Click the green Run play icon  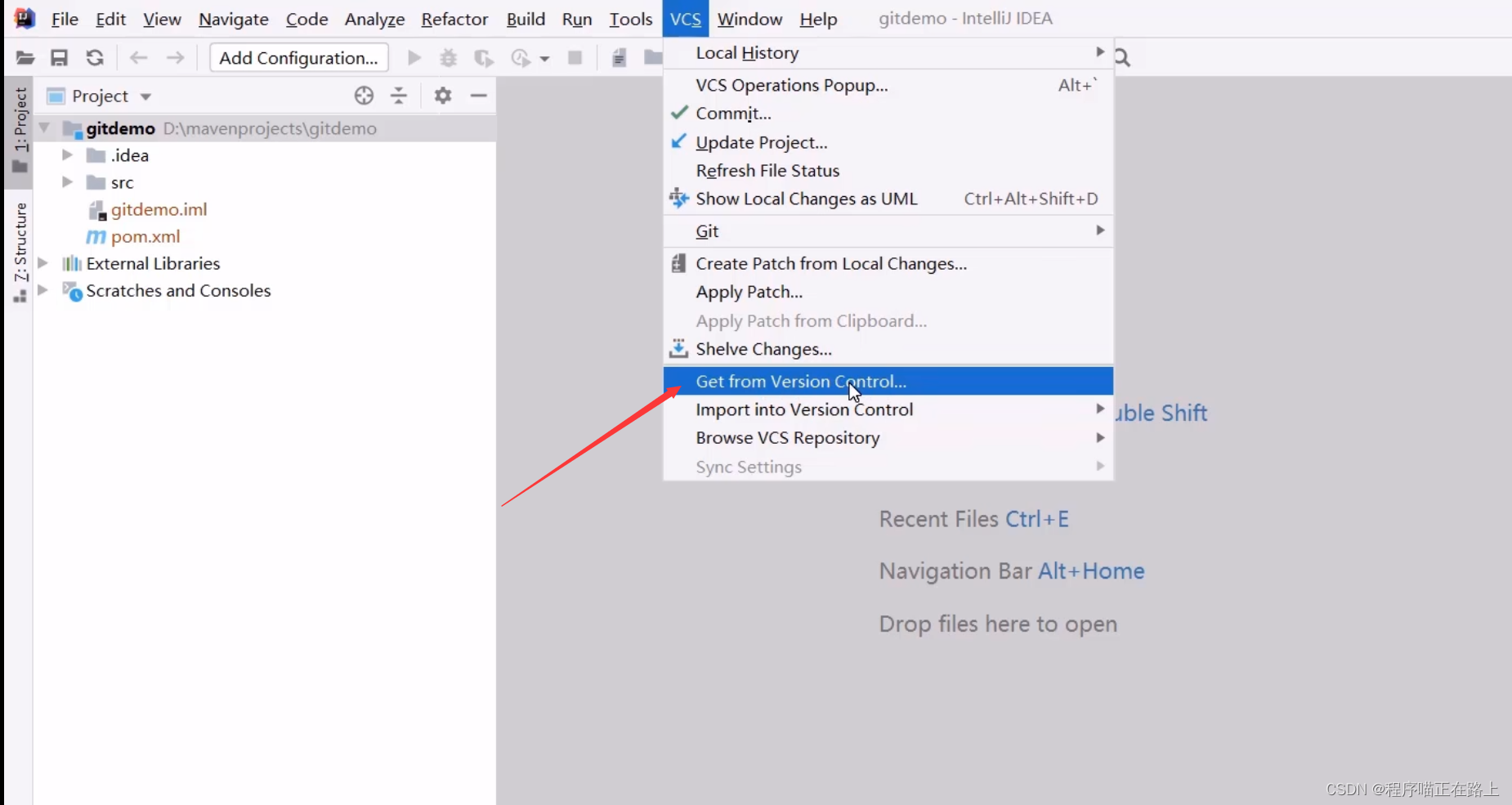(x=414, y=58)
